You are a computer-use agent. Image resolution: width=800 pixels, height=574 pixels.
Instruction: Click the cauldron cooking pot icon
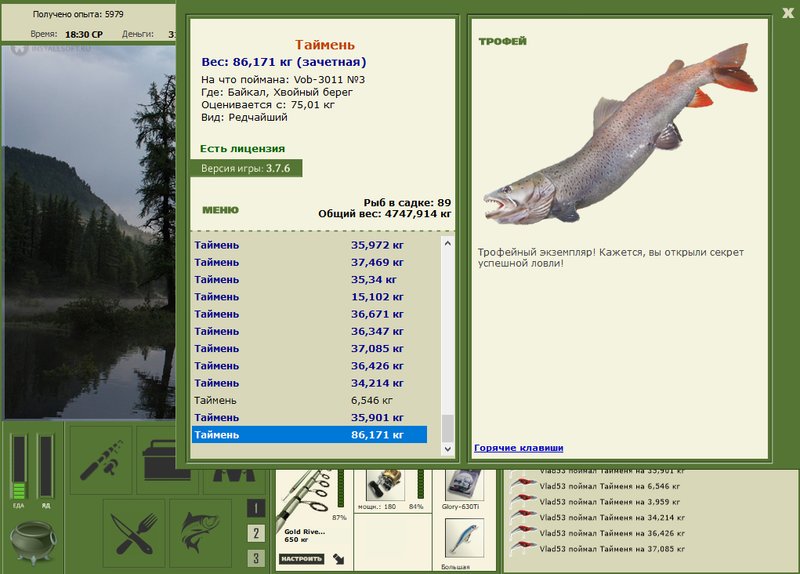coord(34,542)
